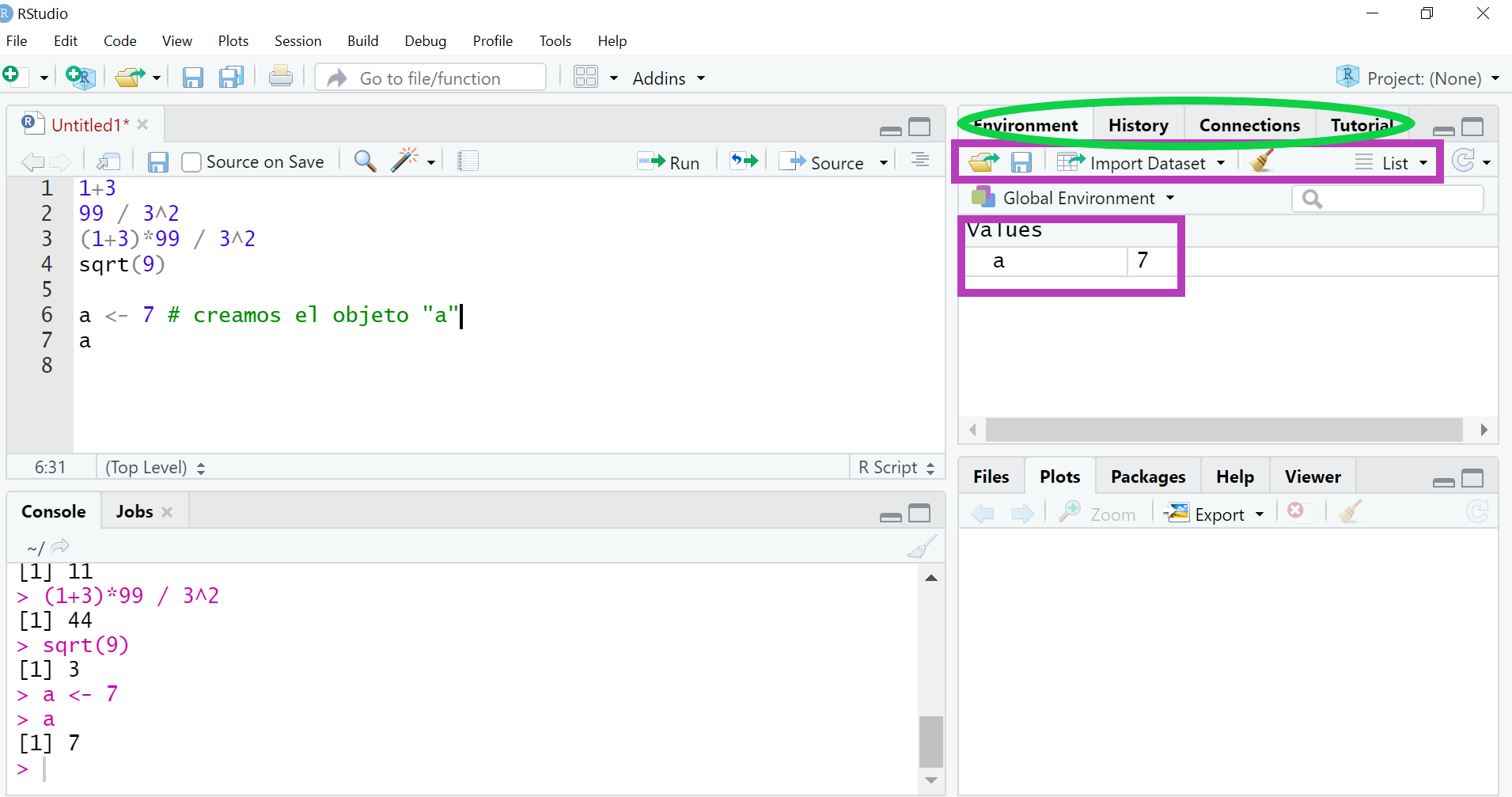This screenshot has width=1512, height=797.
Task: Open the List view mode dropdown
Action: [1393, 163]
